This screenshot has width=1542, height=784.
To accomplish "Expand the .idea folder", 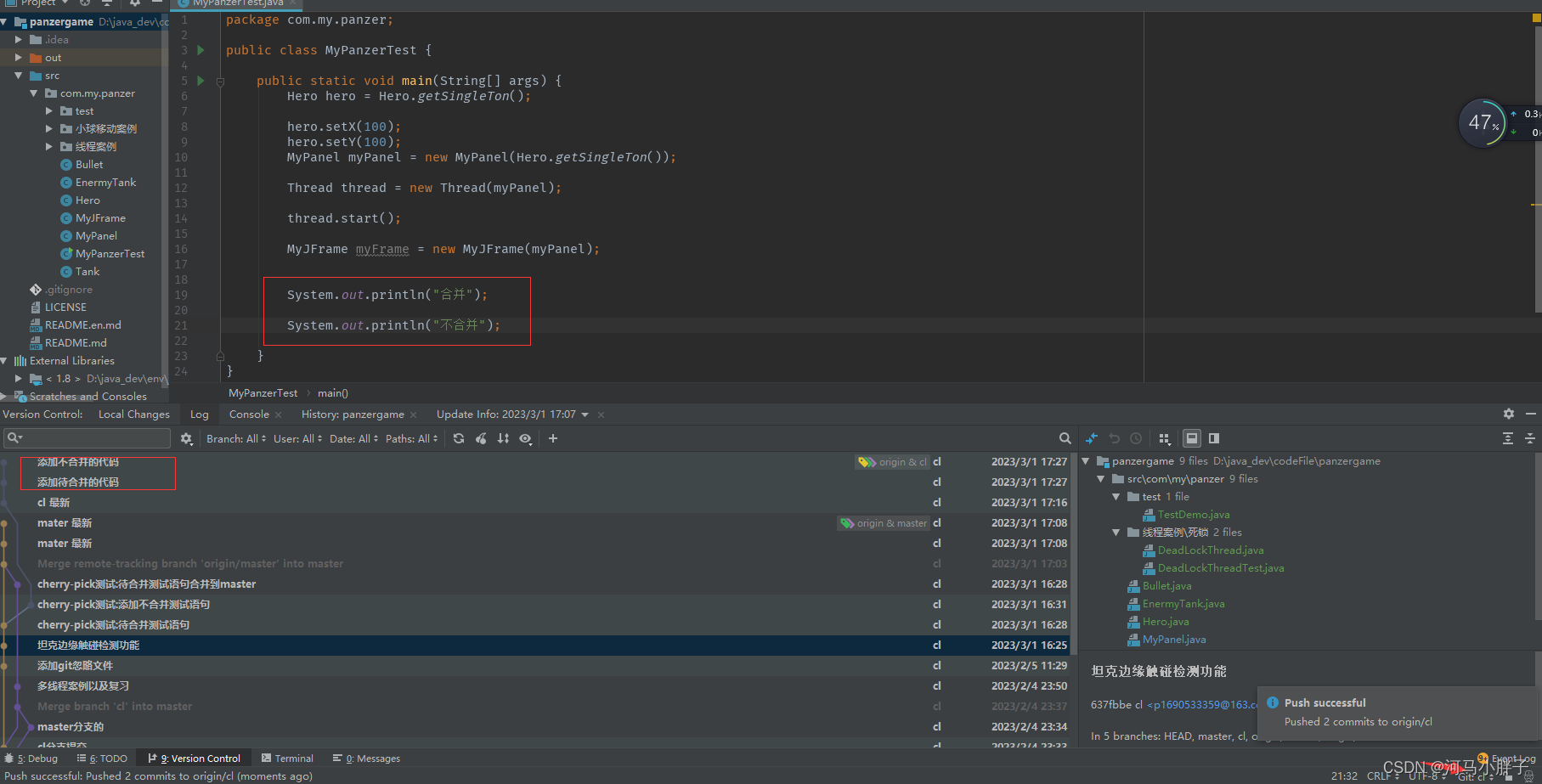I will tap(19, 39).
